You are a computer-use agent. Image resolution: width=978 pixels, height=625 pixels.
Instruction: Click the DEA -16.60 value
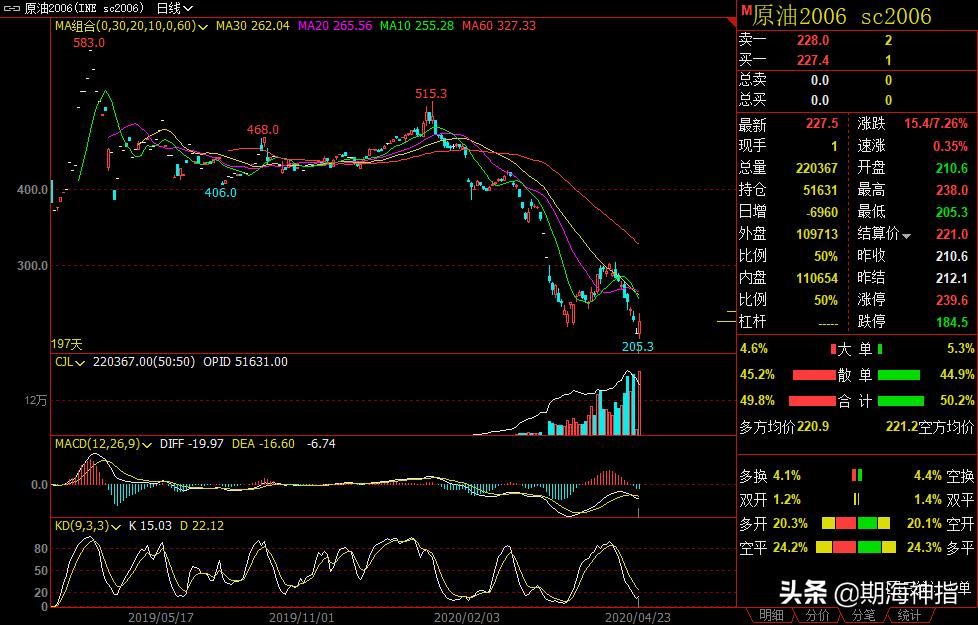click(x=263, y=444)
